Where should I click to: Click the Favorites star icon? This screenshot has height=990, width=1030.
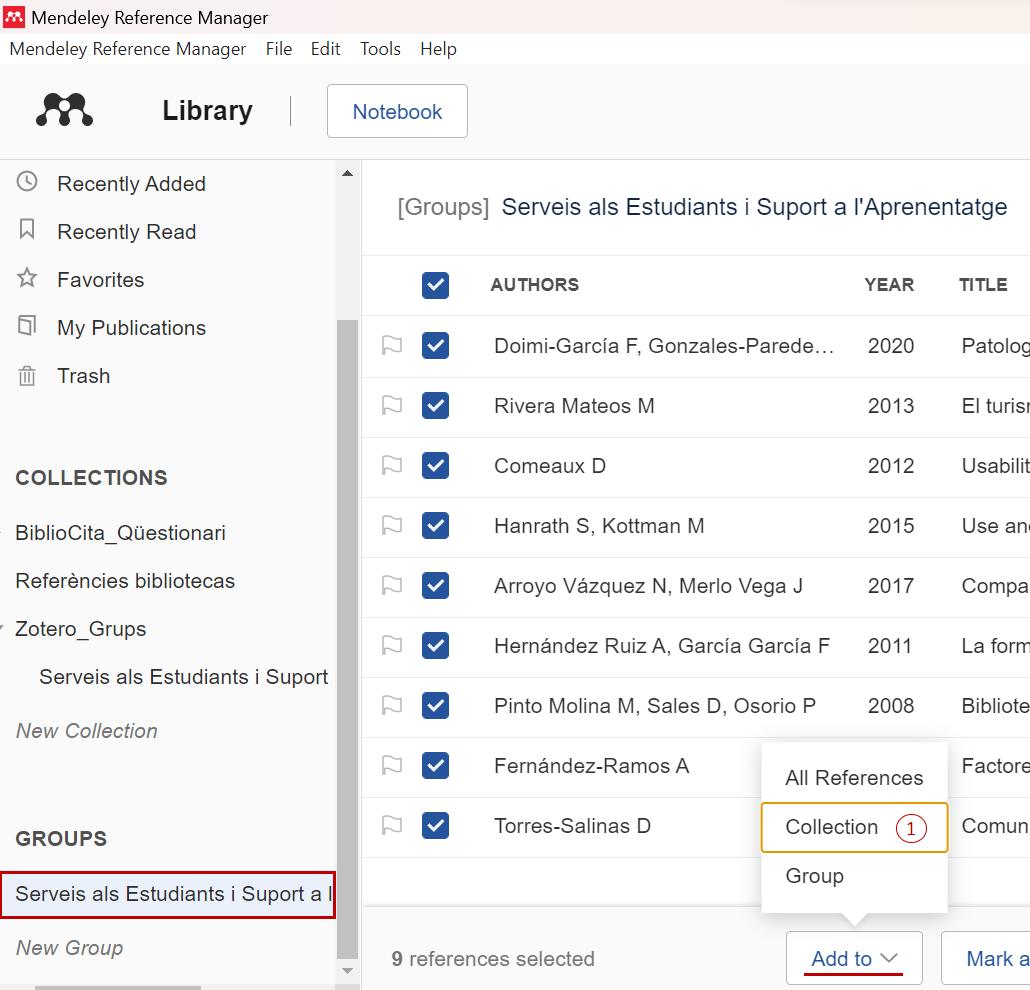tap(27, 278)
